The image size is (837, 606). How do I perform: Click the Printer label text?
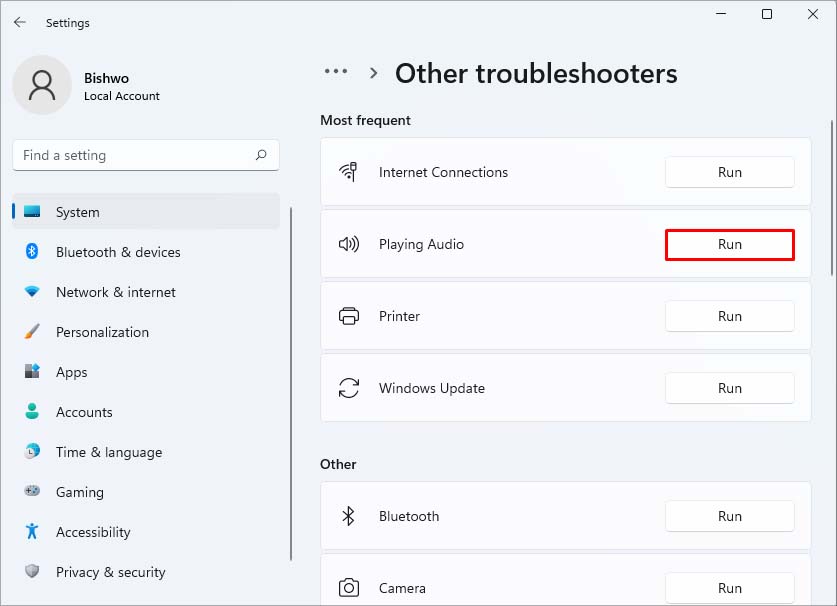399,316
